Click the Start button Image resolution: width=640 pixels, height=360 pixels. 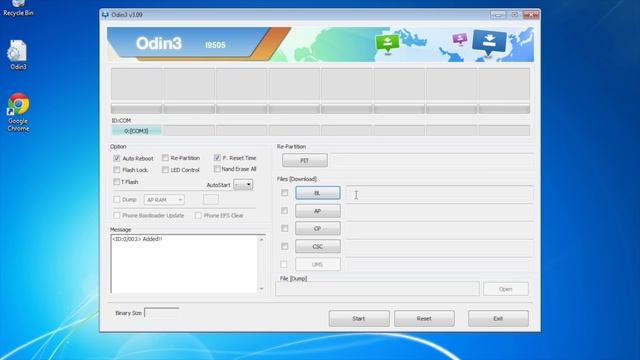coord(359,318)
